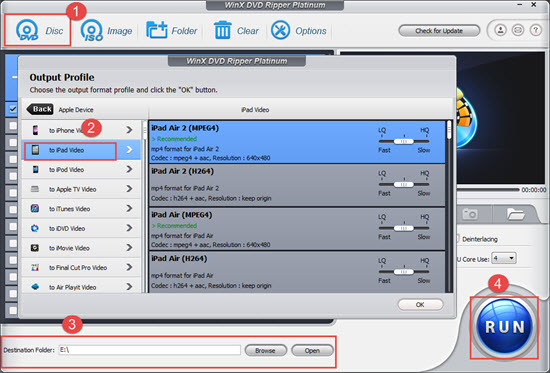Select the to iDVD Video category
Screen dimensions: 550x373
tap(81, 228)
